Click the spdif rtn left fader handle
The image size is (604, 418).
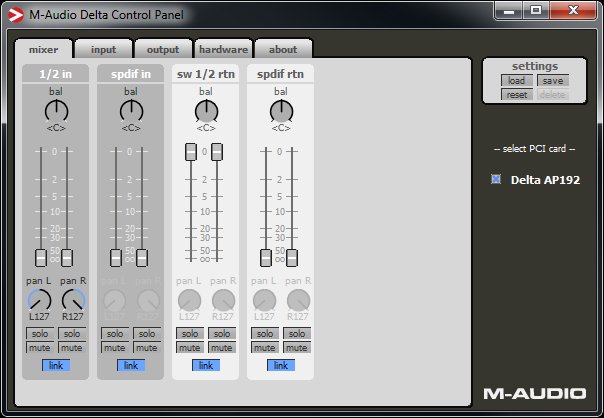[x=266, y=258]
